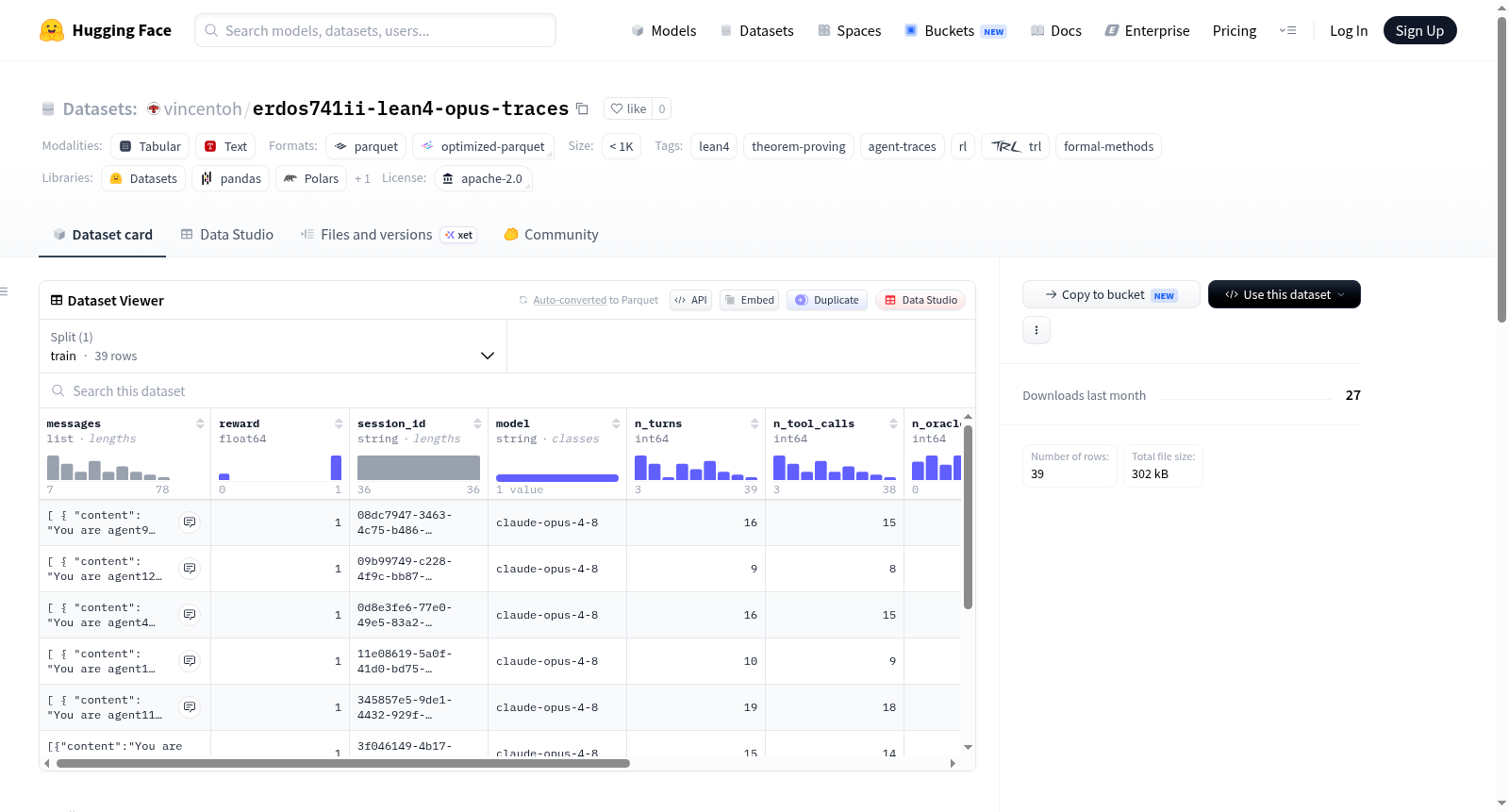This screenshot has width=1509, height=812.
Task: Select the Polars library tag
Action: (x=311, y=178)
